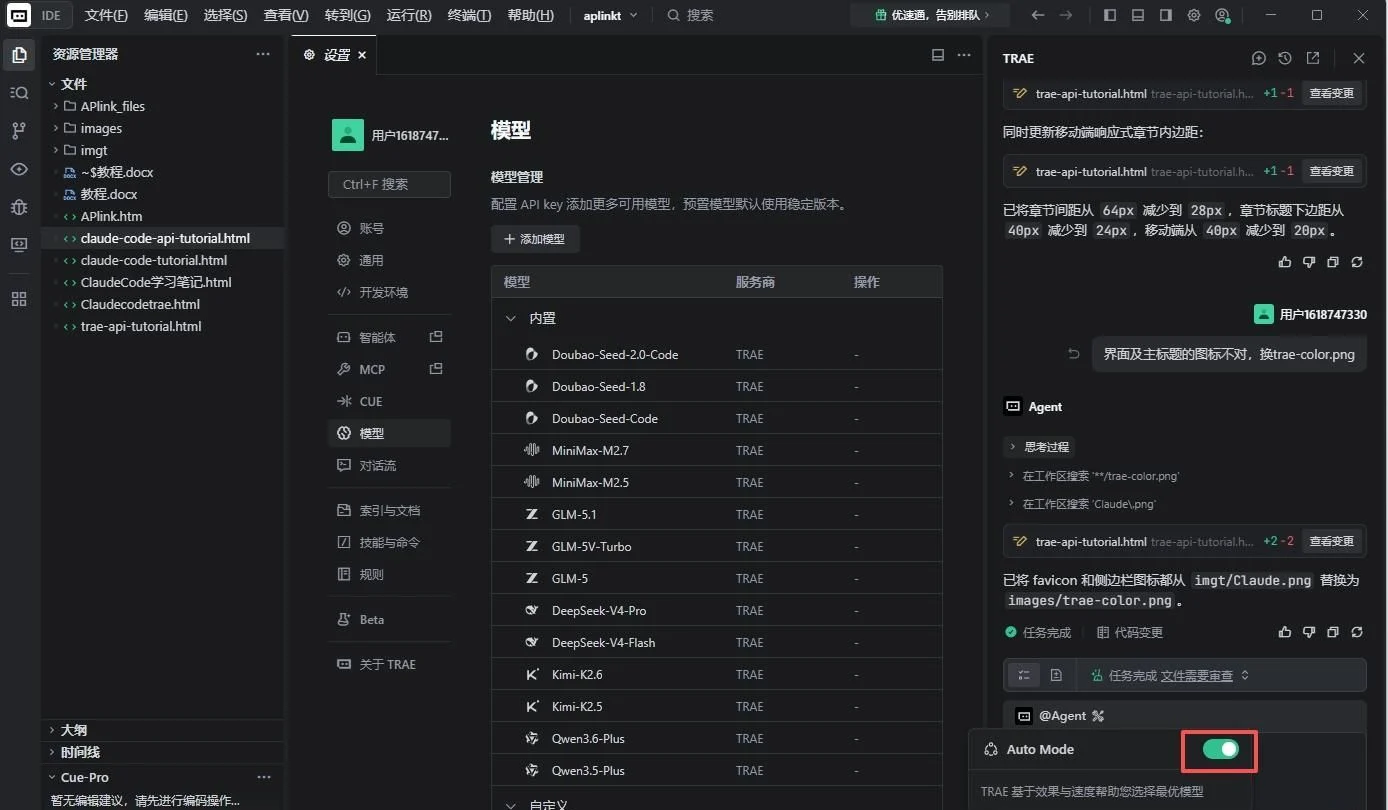Image resolution: width=1388 pixels, height=810 pixels.
Task: Go to the 通用 settings section
Action: pyautogui.click(x=389, y=260)
